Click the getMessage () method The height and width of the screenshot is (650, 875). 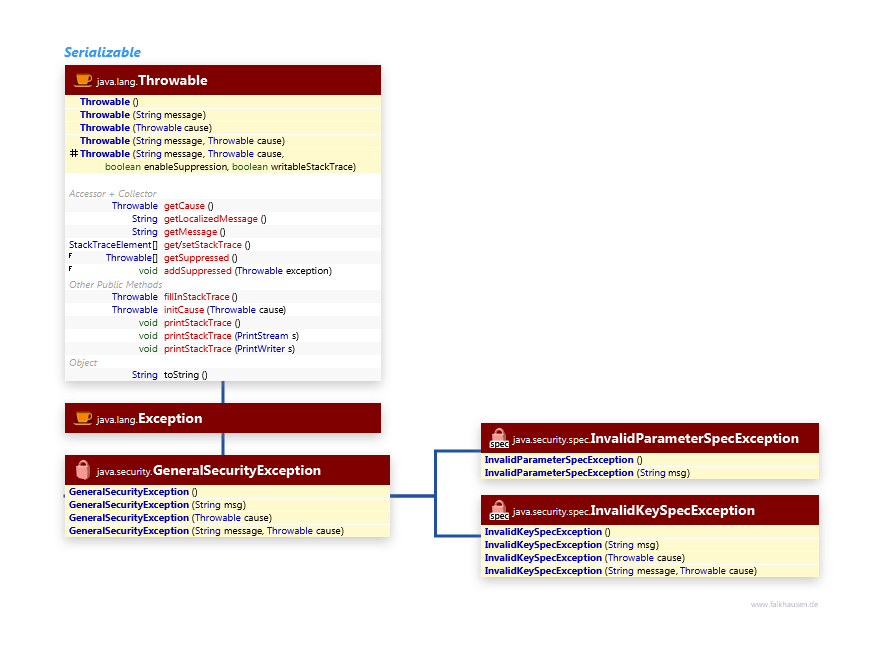pyautogui.click(x=195, y=232)
